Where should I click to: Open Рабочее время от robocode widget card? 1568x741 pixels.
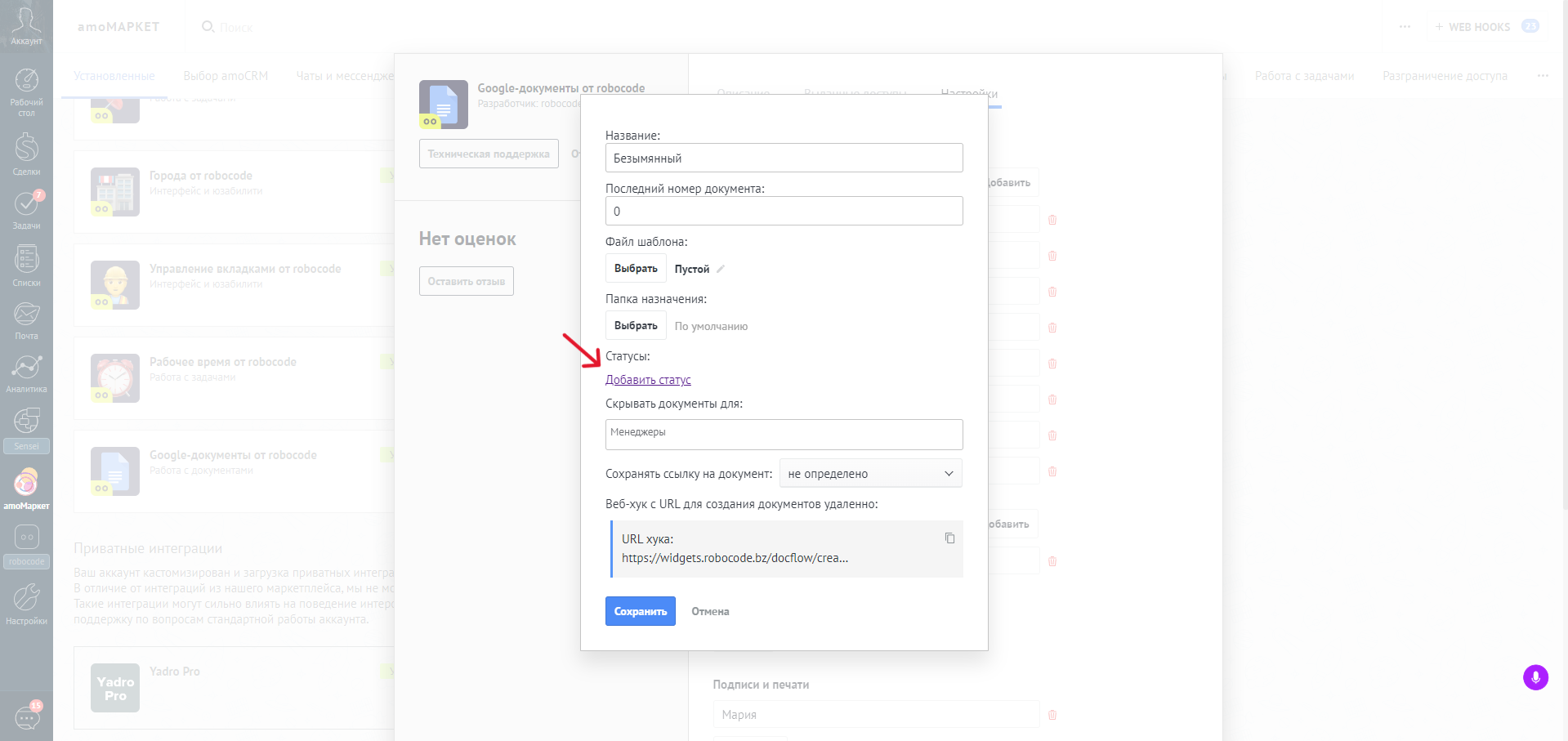[234, 378]
